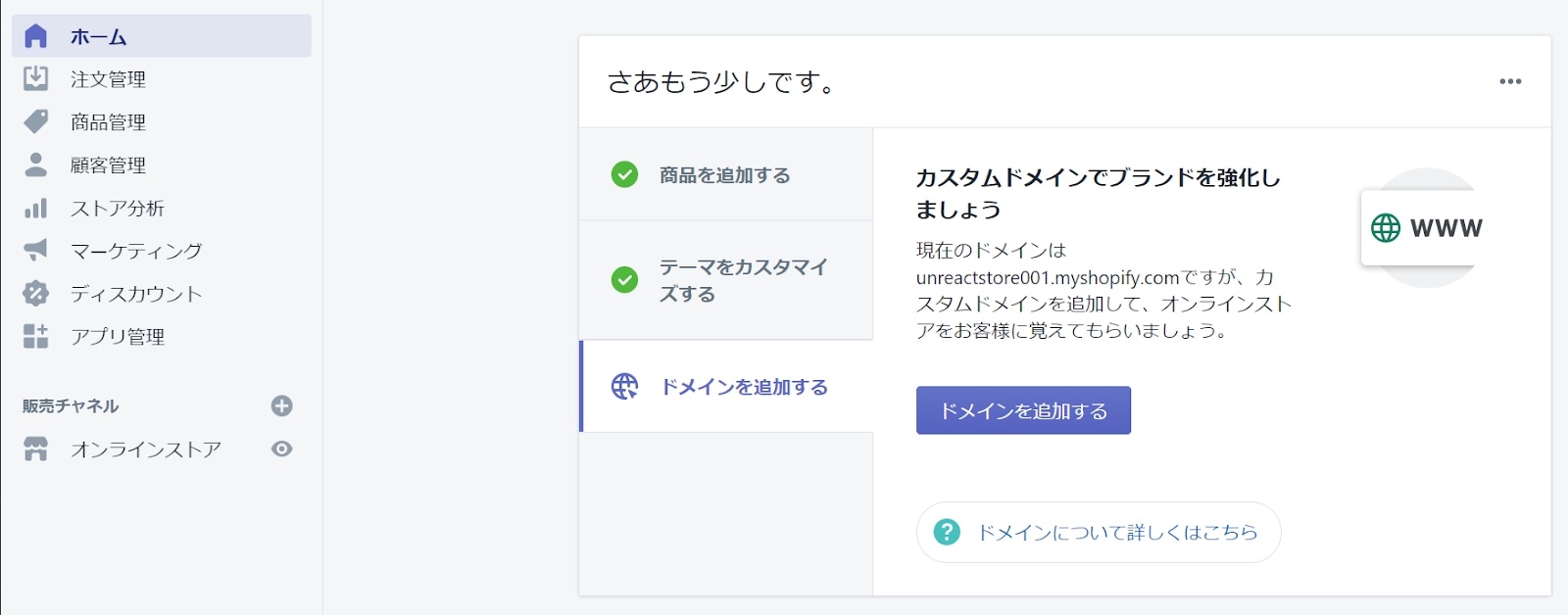Click the Discounts percent badge icon

35,293
